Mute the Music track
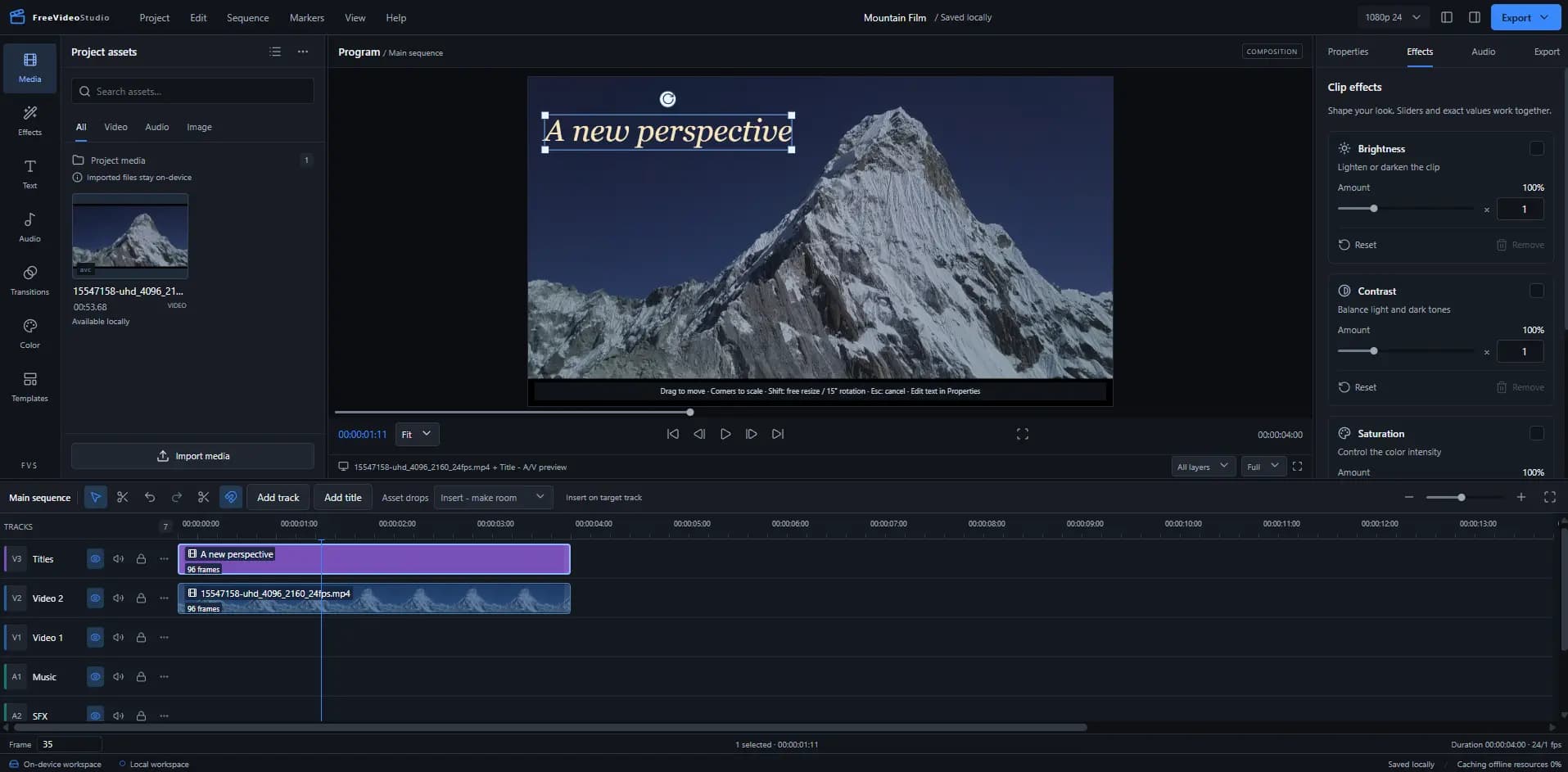Viewport: 1568px width, 772px height. point(119,677)
